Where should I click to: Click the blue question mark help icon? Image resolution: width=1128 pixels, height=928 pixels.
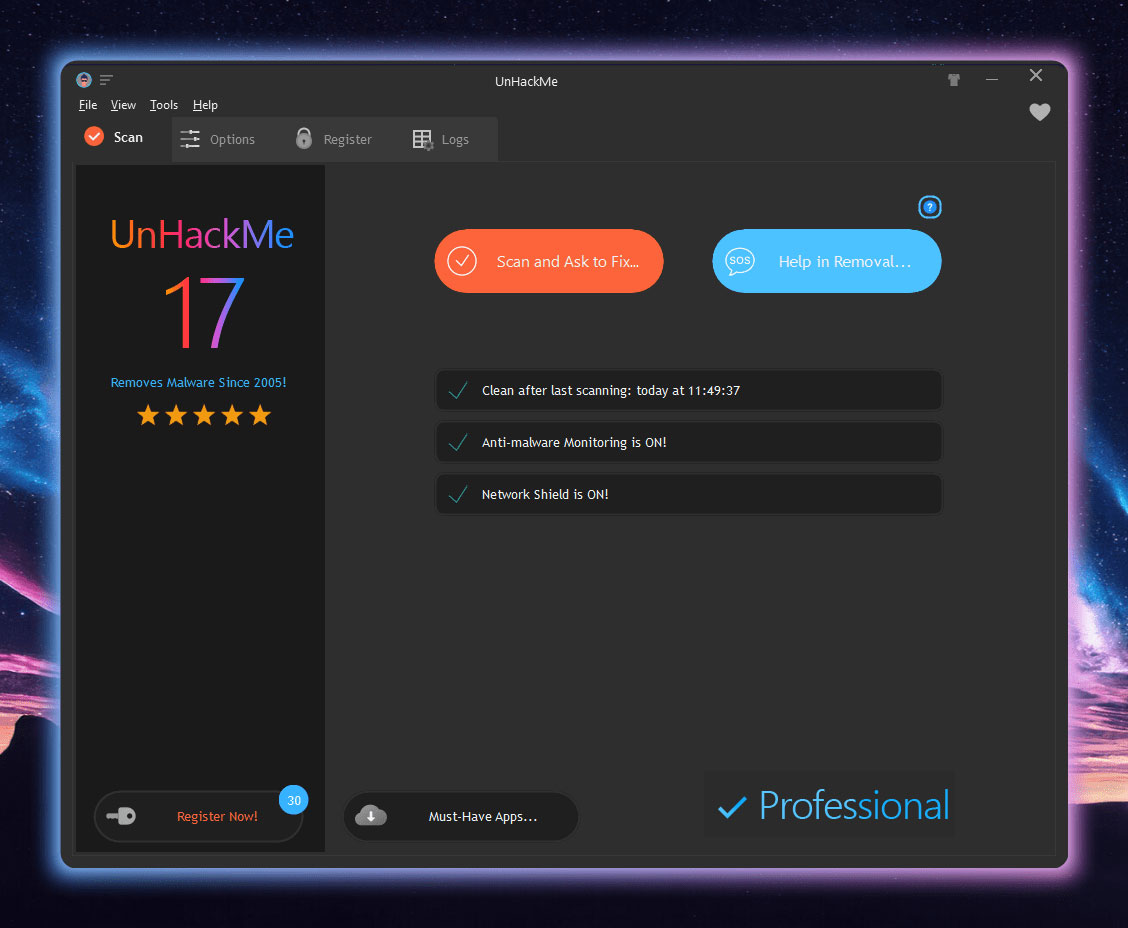930,207
